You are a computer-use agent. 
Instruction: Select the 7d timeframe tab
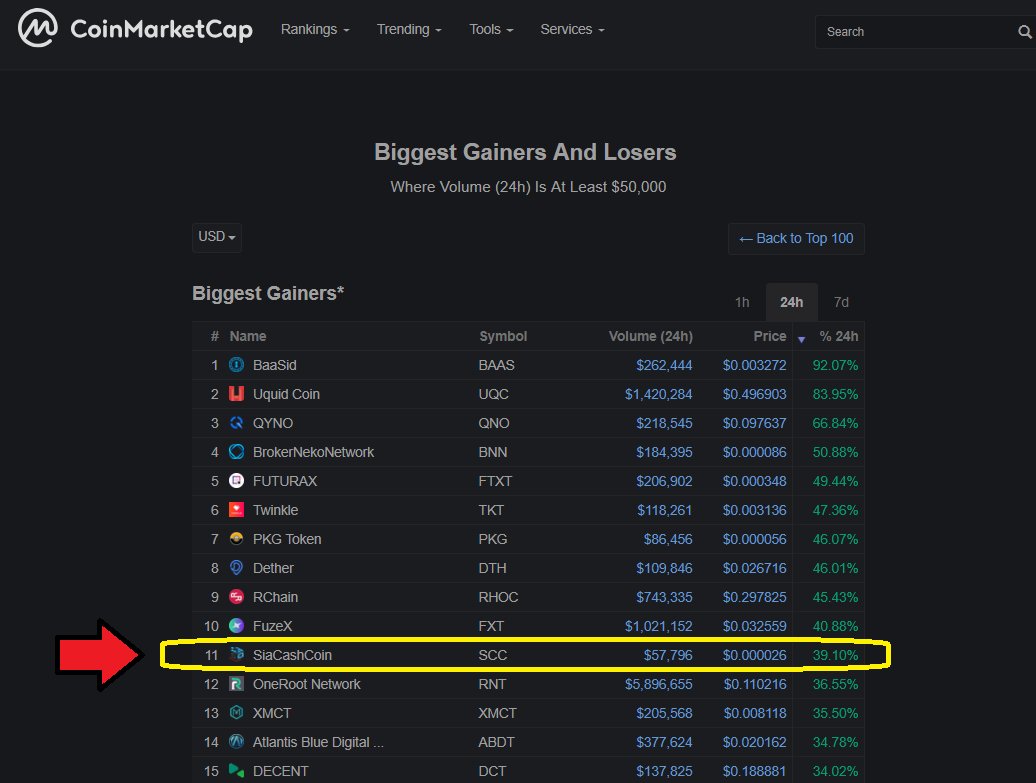tap(841, 302)
